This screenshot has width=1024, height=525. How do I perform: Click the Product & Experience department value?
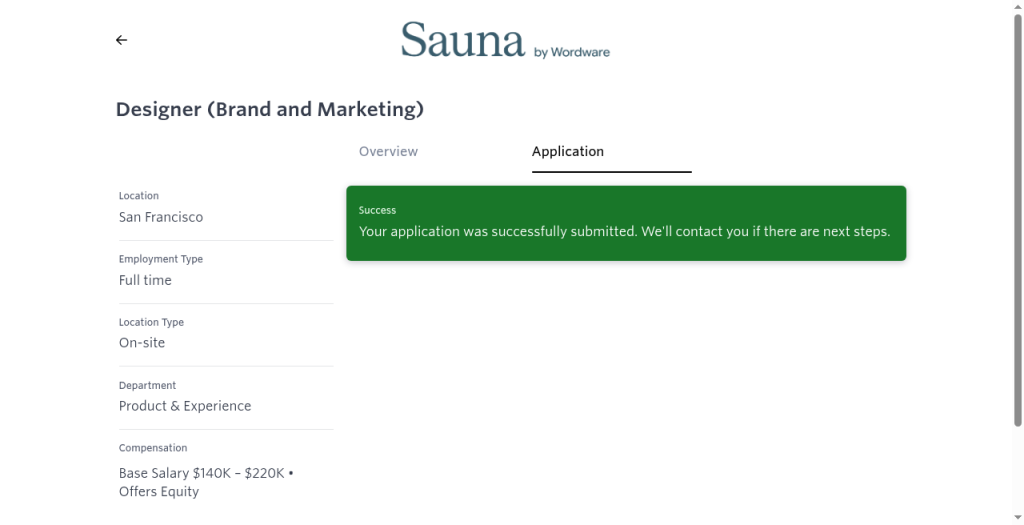pos(185,406)
